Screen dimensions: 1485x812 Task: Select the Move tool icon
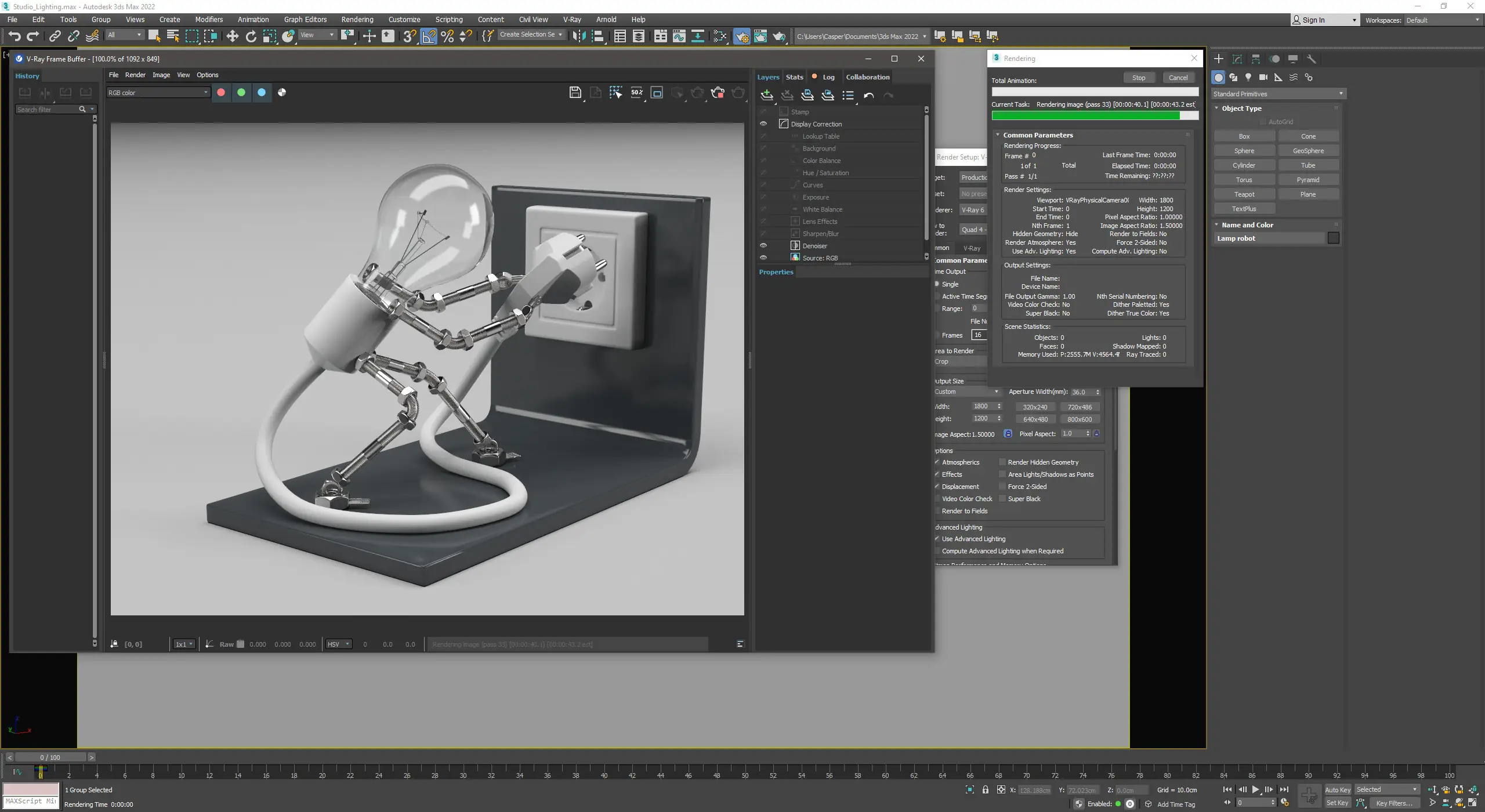232,37
